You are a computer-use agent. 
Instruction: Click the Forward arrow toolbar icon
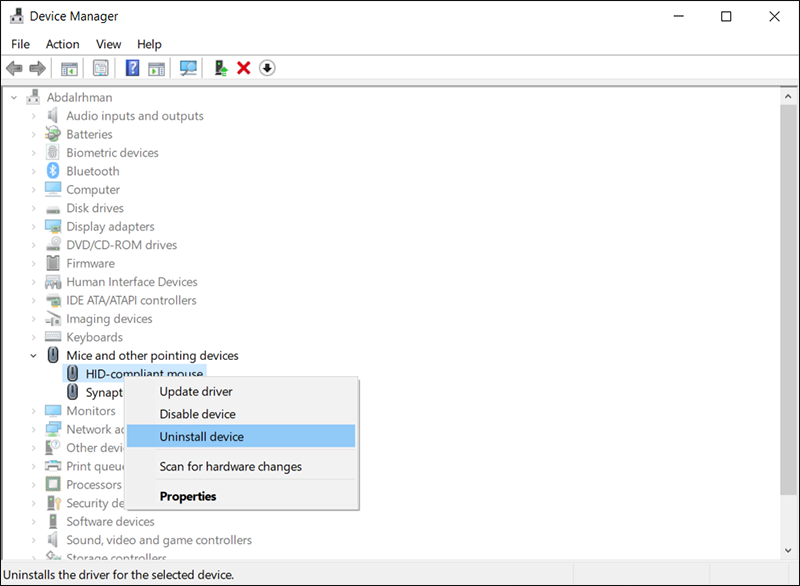point(37,68)
